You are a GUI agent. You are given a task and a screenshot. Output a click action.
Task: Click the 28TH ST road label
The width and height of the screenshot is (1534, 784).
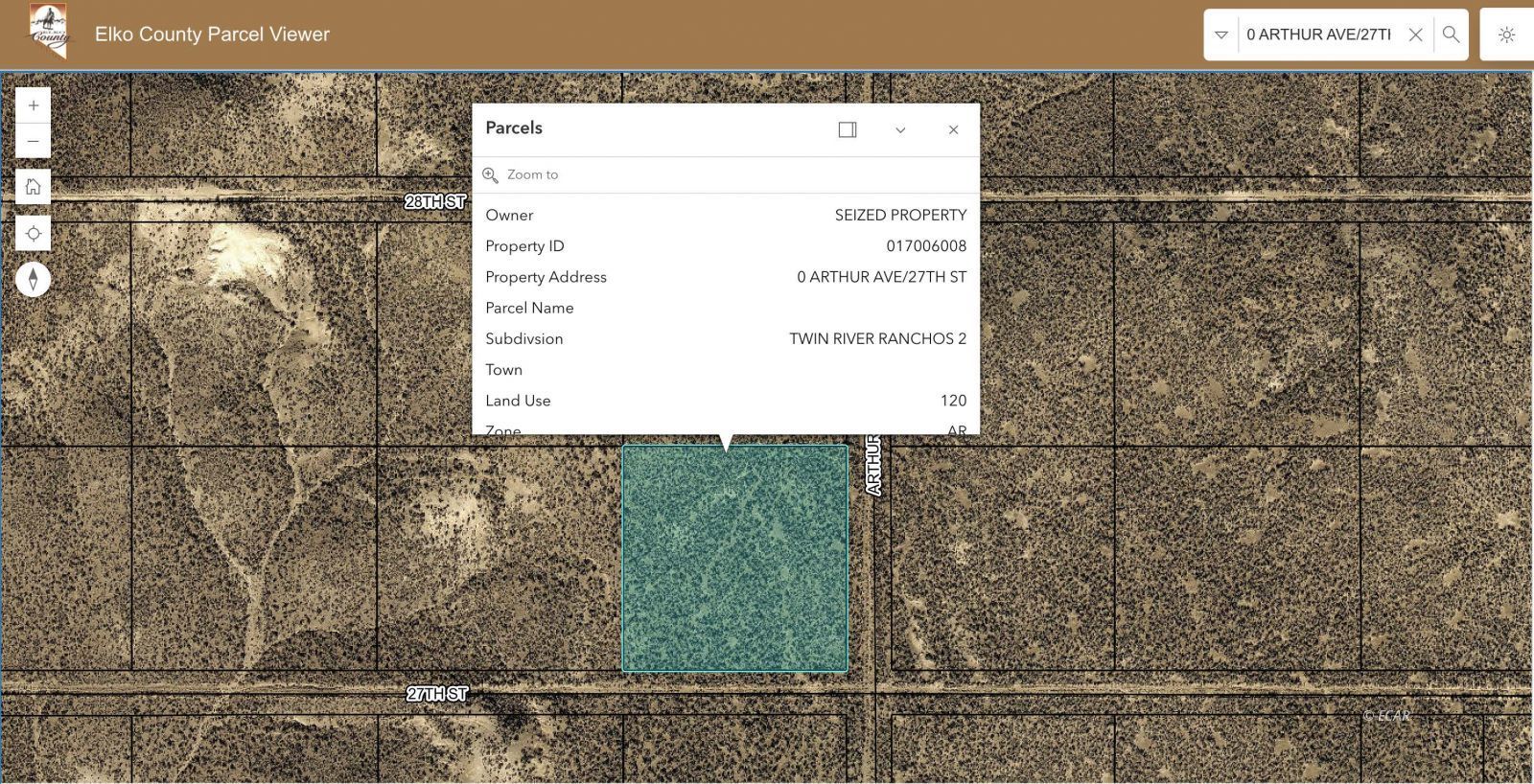coord(435,201)
